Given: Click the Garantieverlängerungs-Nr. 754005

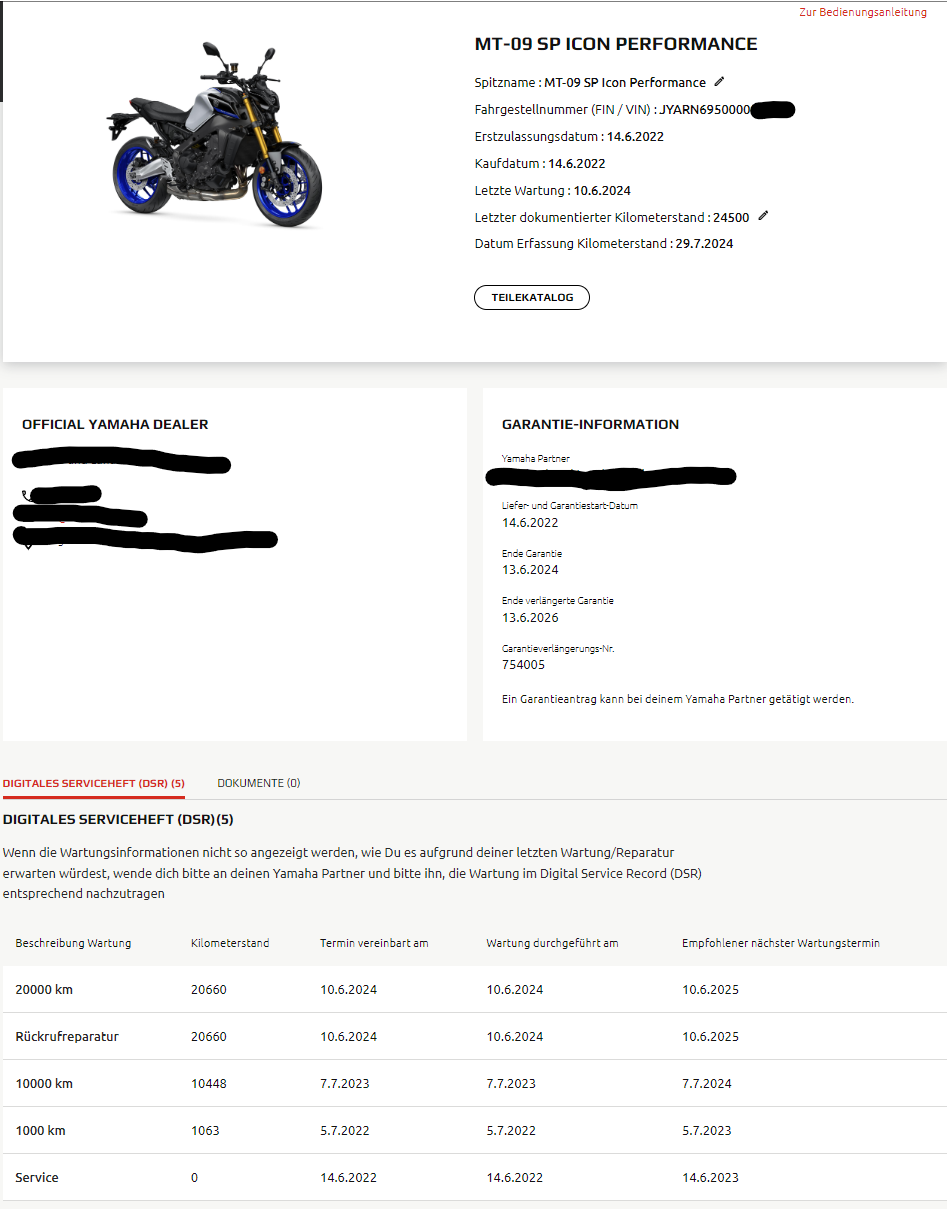Looking at the screenshot, I should tap(523, 665).
